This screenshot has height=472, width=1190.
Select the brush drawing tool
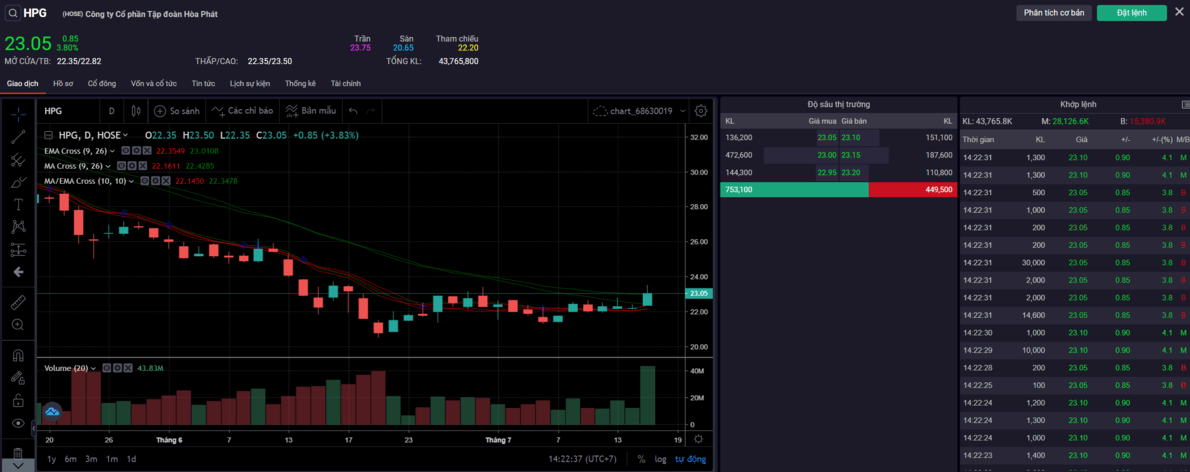click(18, 182)
